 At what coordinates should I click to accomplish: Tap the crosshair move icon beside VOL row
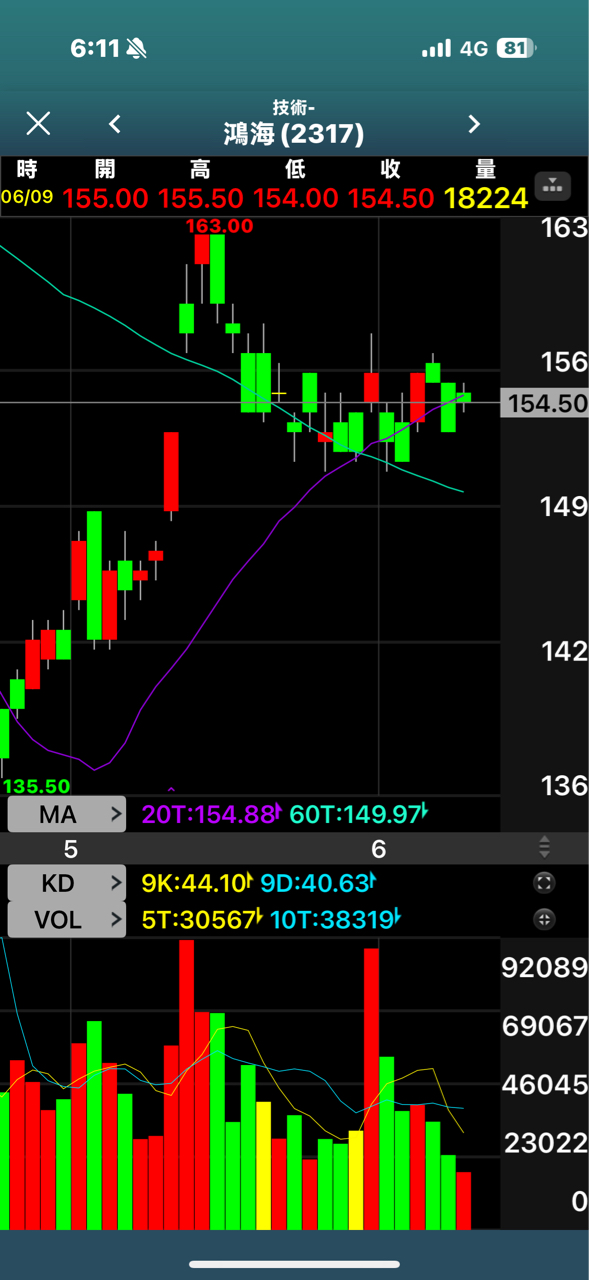[544, 919]
